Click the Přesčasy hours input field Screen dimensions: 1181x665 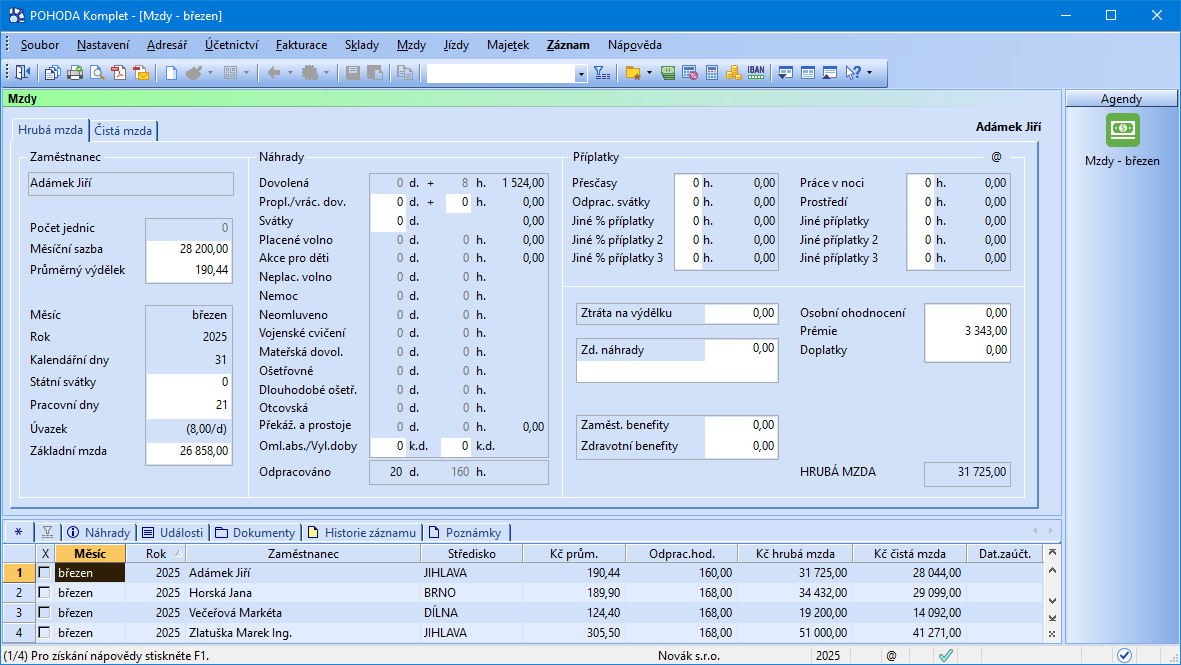coord(688,183)
